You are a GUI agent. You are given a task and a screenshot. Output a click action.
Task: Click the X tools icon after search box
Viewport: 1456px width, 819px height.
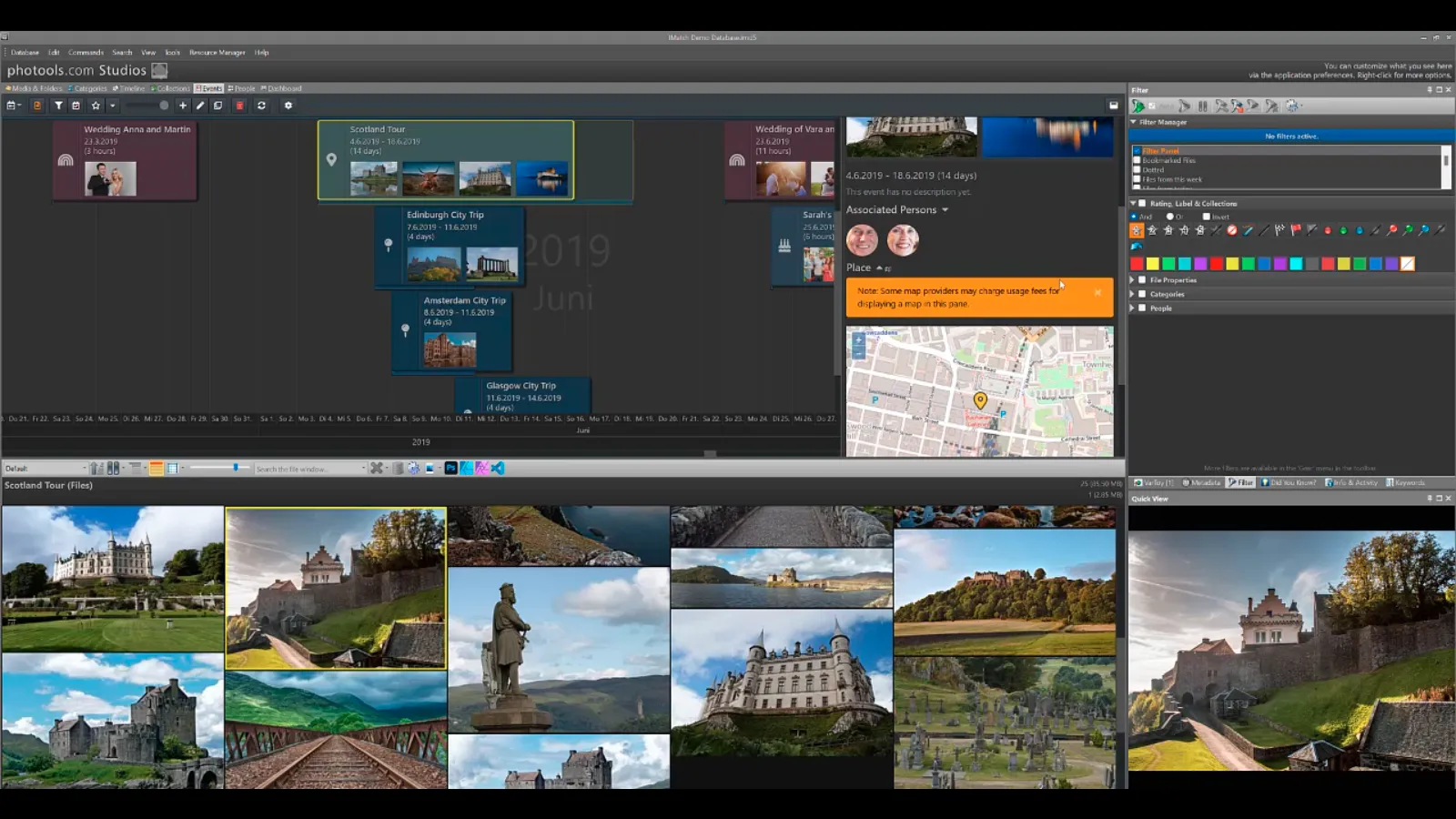[376, 468]
